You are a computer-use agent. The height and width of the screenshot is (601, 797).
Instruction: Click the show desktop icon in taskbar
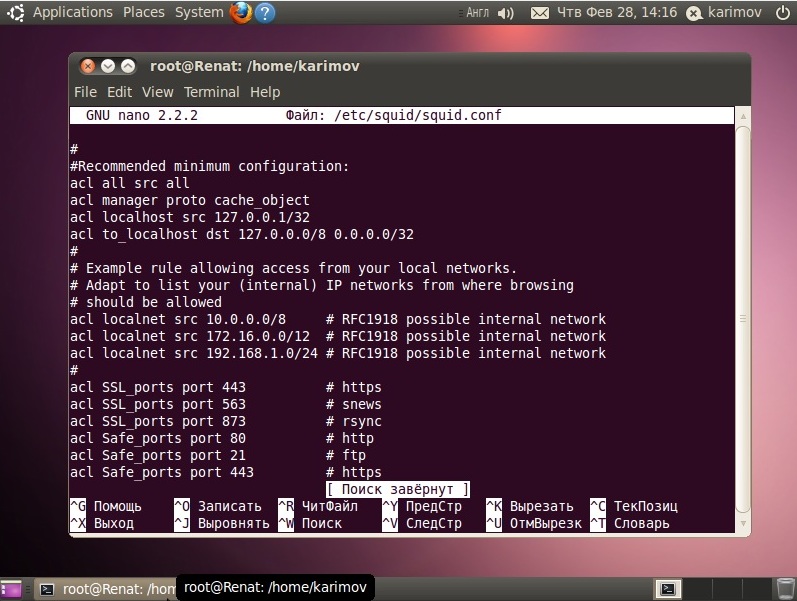click(x=11, y=589)
